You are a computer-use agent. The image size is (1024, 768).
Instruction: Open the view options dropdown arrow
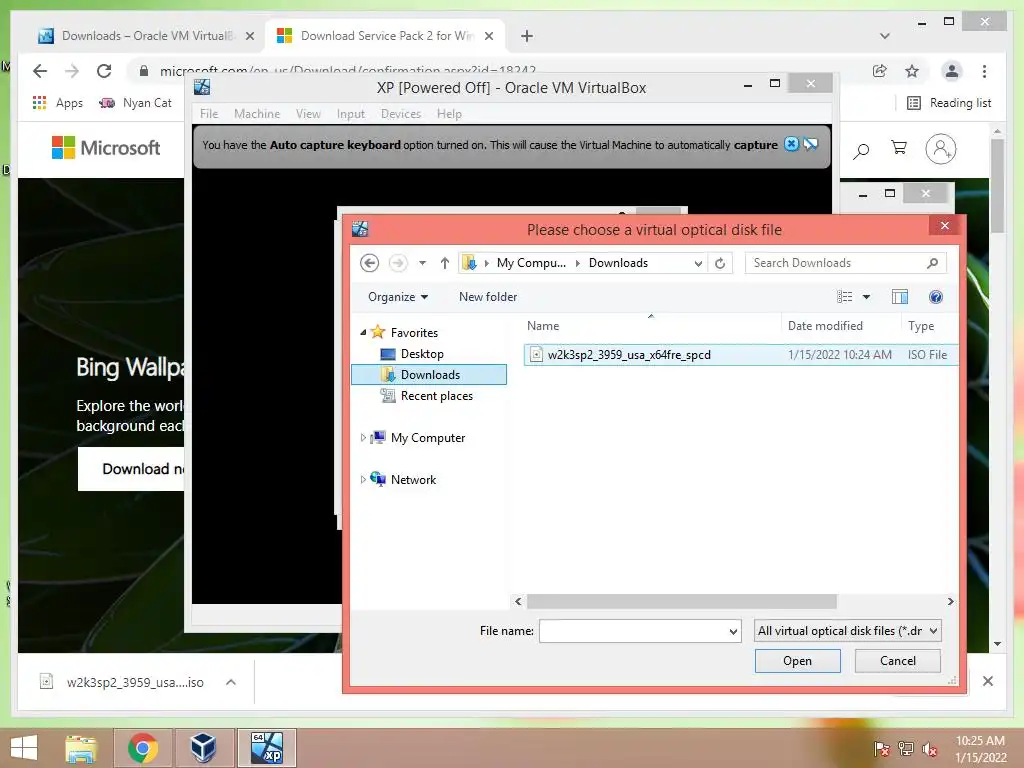(867, 297)
